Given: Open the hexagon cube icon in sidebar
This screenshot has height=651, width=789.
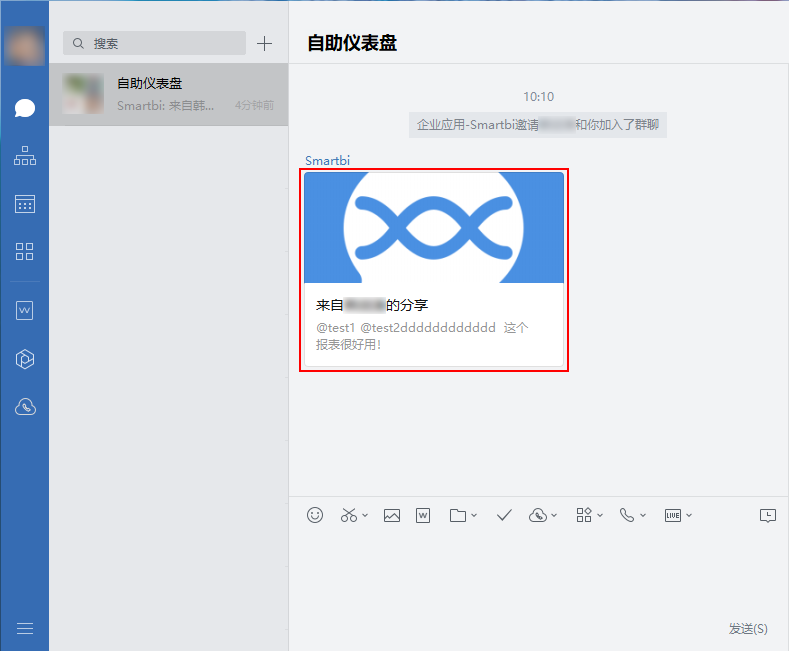Looking at the screenshot, I should coord(25,359).
